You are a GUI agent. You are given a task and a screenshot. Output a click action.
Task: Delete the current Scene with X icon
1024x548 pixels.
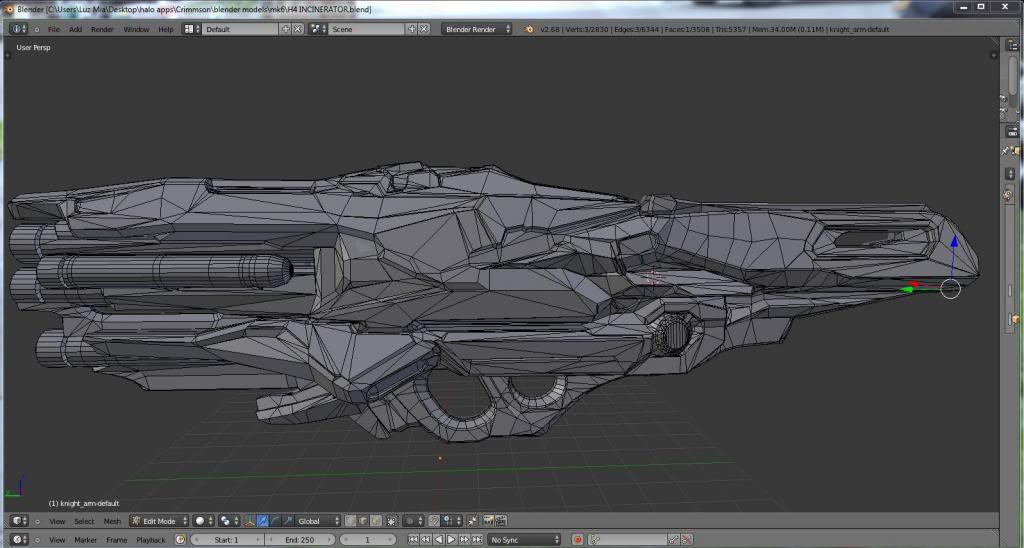424,29
